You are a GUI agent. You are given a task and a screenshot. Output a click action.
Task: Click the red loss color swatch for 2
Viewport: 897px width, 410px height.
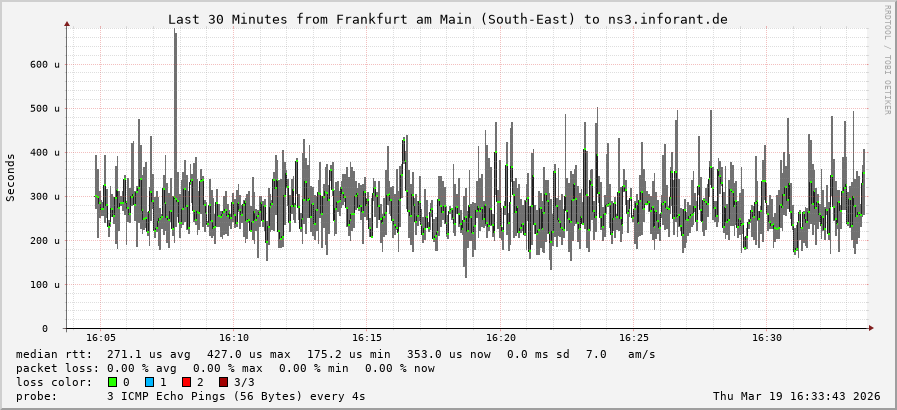coord(186,382)
